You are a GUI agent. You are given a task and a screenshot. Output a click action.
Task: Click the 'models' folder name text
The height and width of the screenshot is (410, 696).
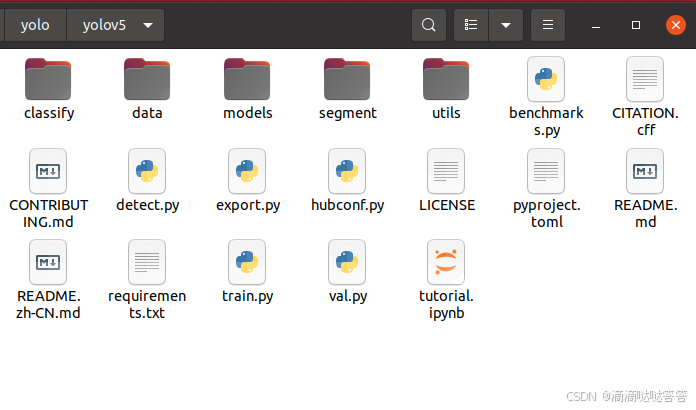(x=248, y=113)
